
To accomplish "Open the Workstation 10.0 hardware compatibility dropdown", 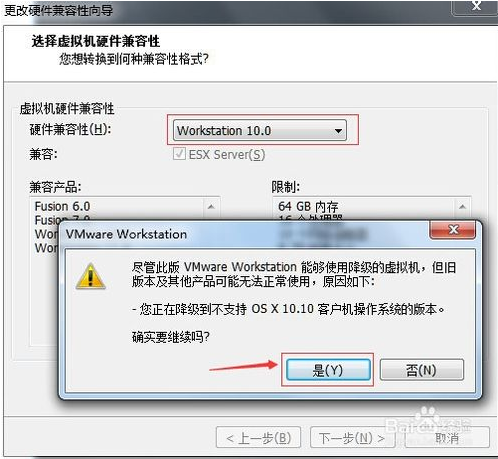I will [x=260, y=130].
